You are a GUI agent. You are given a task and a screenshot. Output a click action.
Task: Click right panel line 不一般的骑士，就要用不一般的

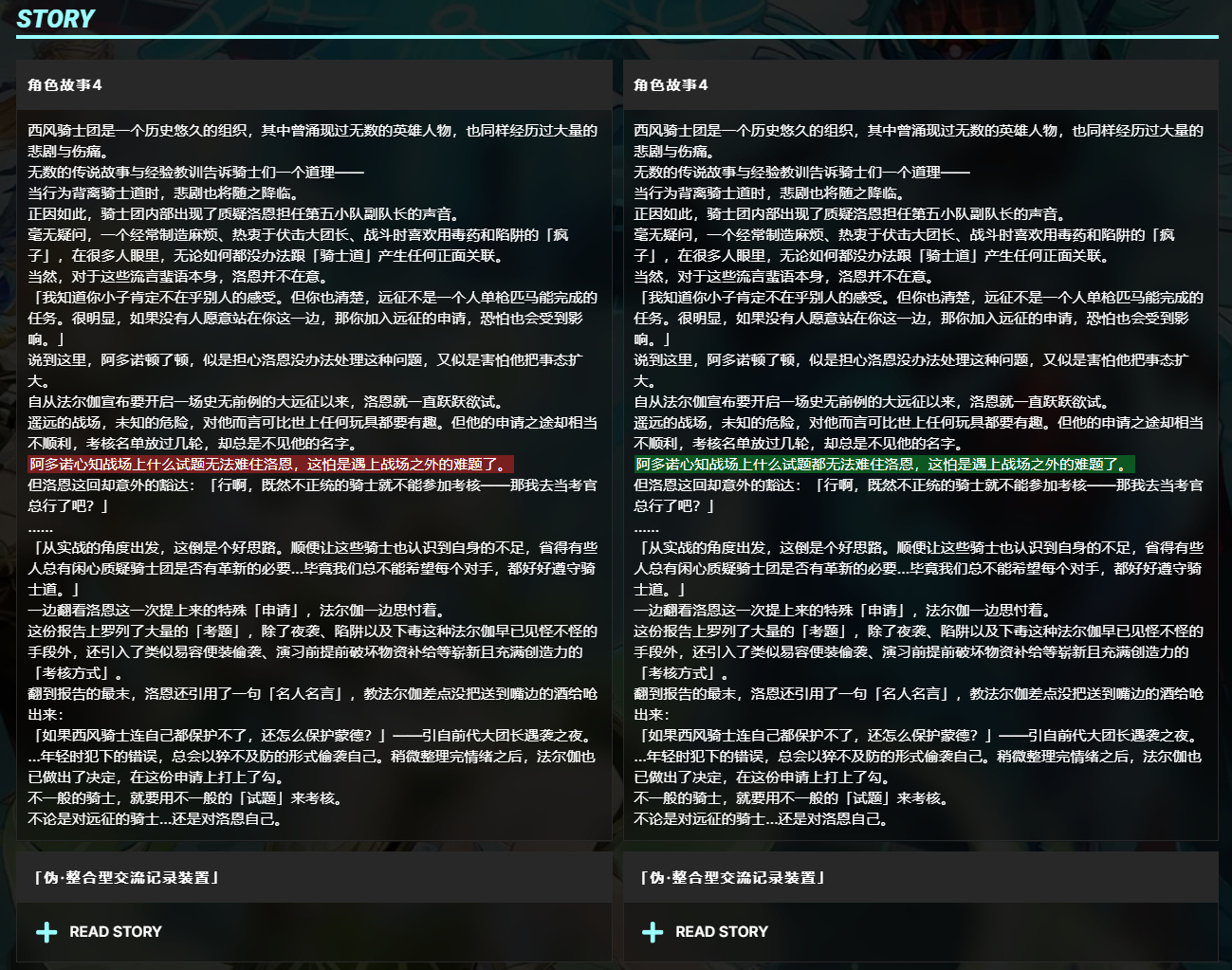(792, 798)
